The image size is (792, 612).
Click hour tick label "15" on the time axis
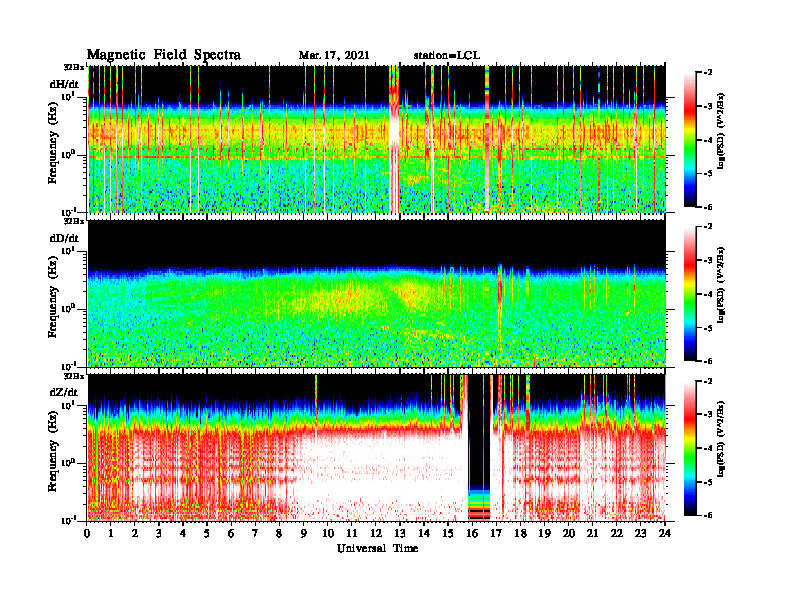pos(448,534)
